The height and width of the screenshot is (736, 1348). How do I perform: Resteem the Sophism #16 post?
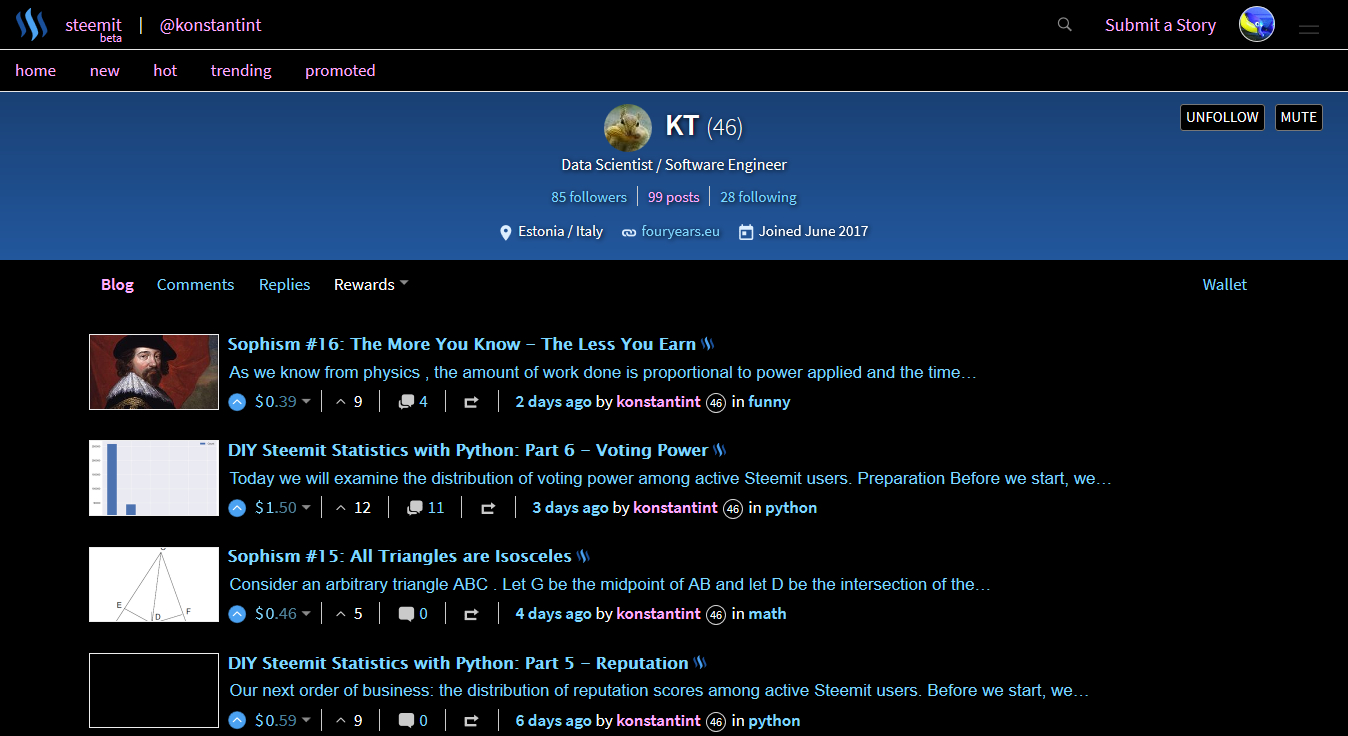pos(471,402)
